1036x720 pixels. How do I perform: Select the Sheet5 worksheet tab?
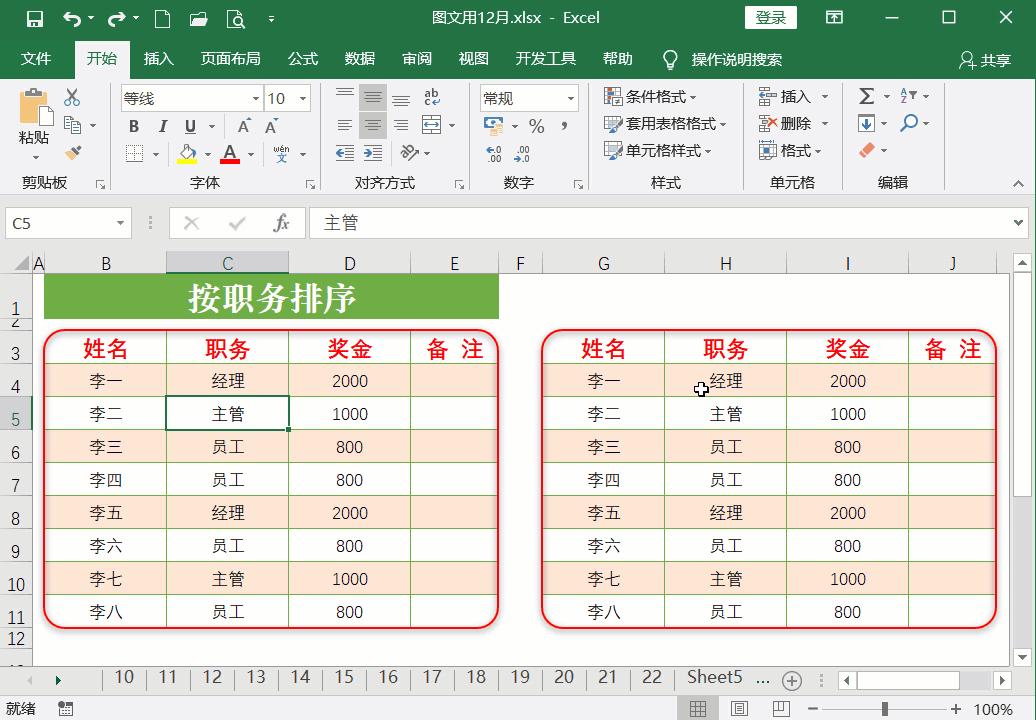(714, 677)
